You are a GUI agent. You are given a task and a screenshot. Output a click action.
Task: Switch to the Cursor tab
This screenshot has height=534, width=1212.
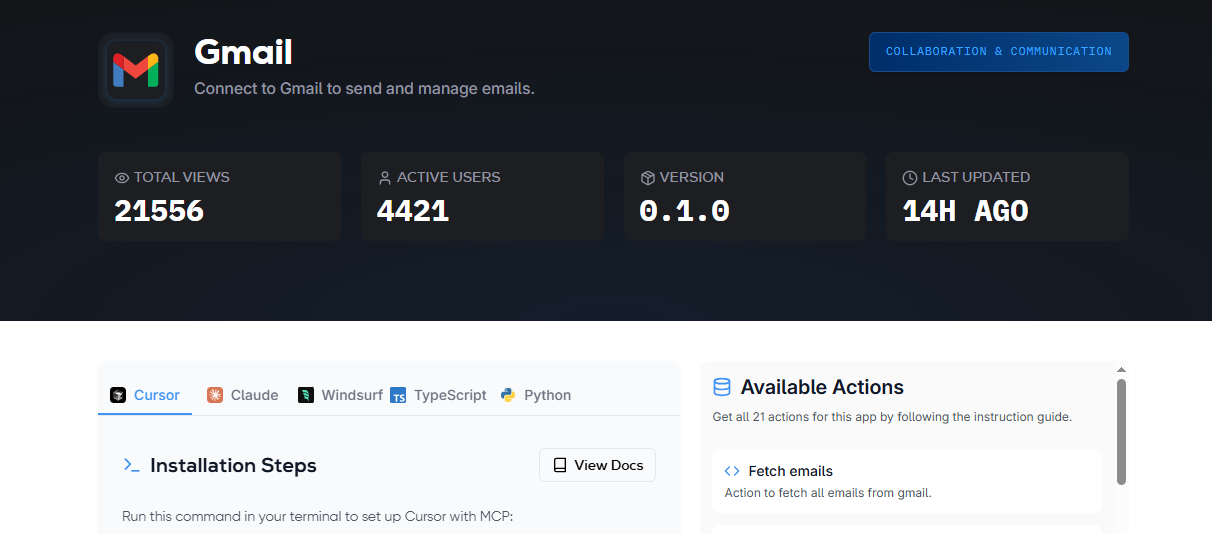pyautogui.click(x=145, y=395)
